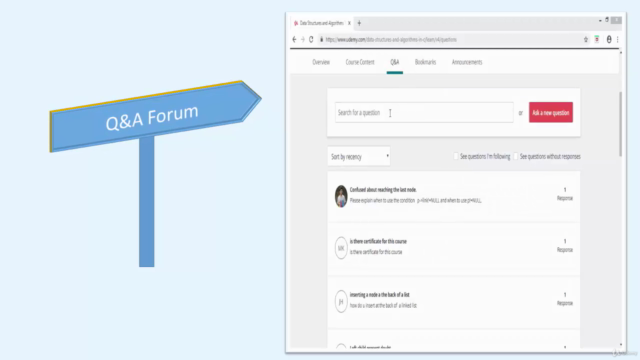This screenshot has width=640, height=360.
Task: Open a new browser tab with plus
Action: click(x=359, y=23)
